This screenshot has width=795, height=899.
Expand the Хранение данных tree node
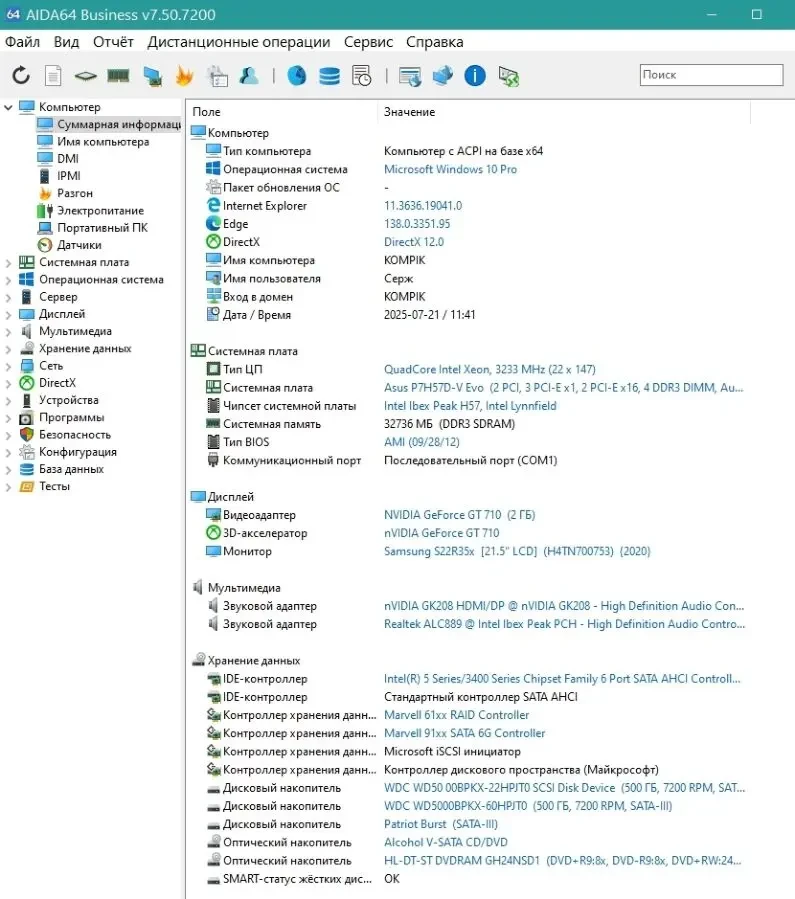pos(8,349)
